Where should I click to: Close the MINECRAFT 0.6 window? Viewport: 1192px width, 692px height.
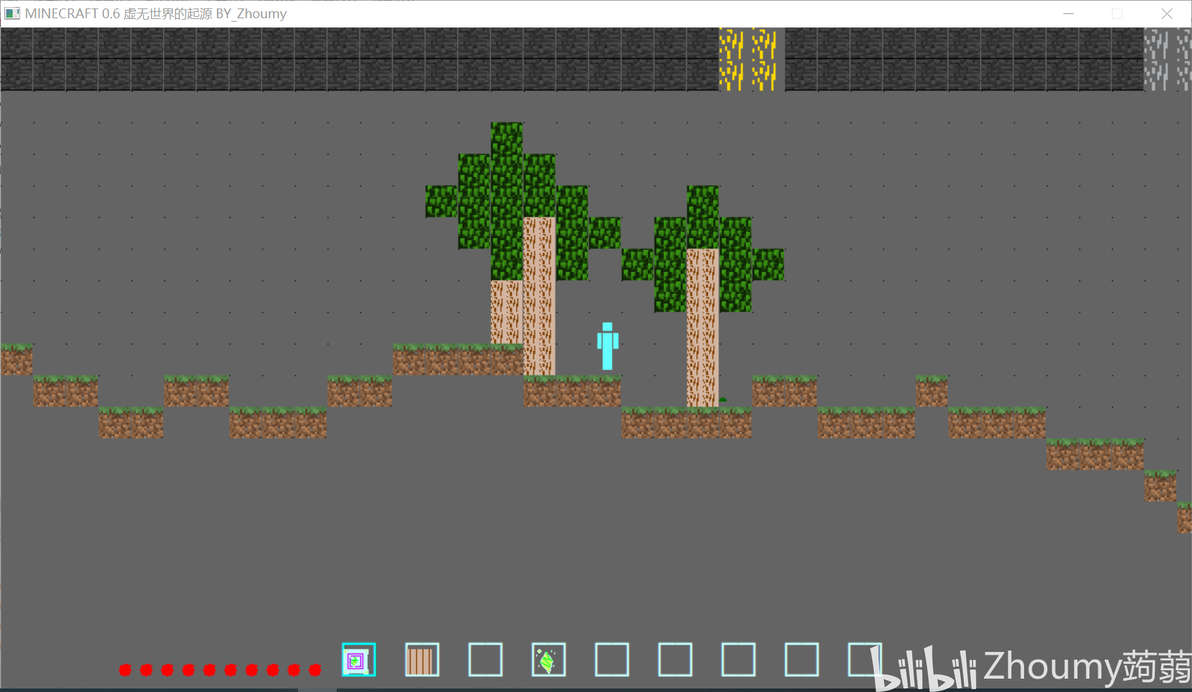[x=1167, y=14]
